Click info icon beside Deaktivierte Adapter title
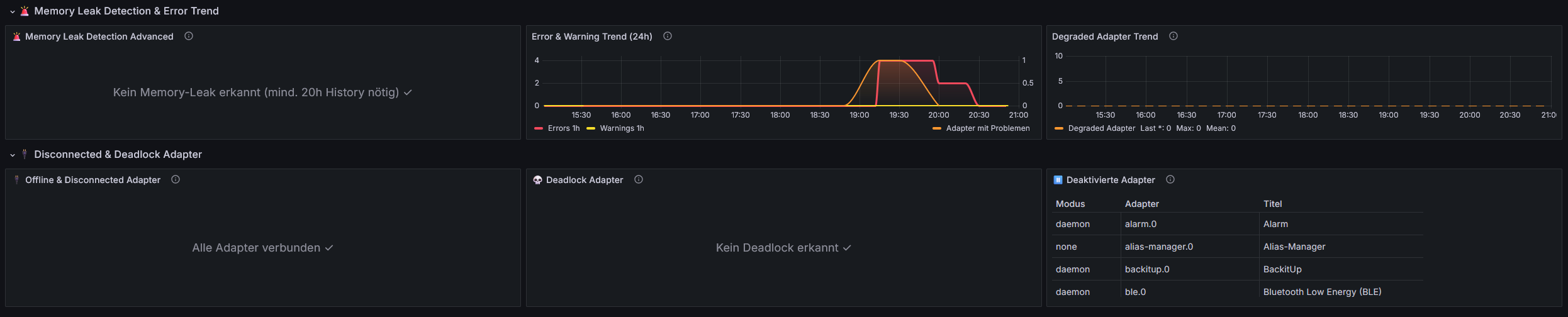1568x317 pixels. [1170, 180]
